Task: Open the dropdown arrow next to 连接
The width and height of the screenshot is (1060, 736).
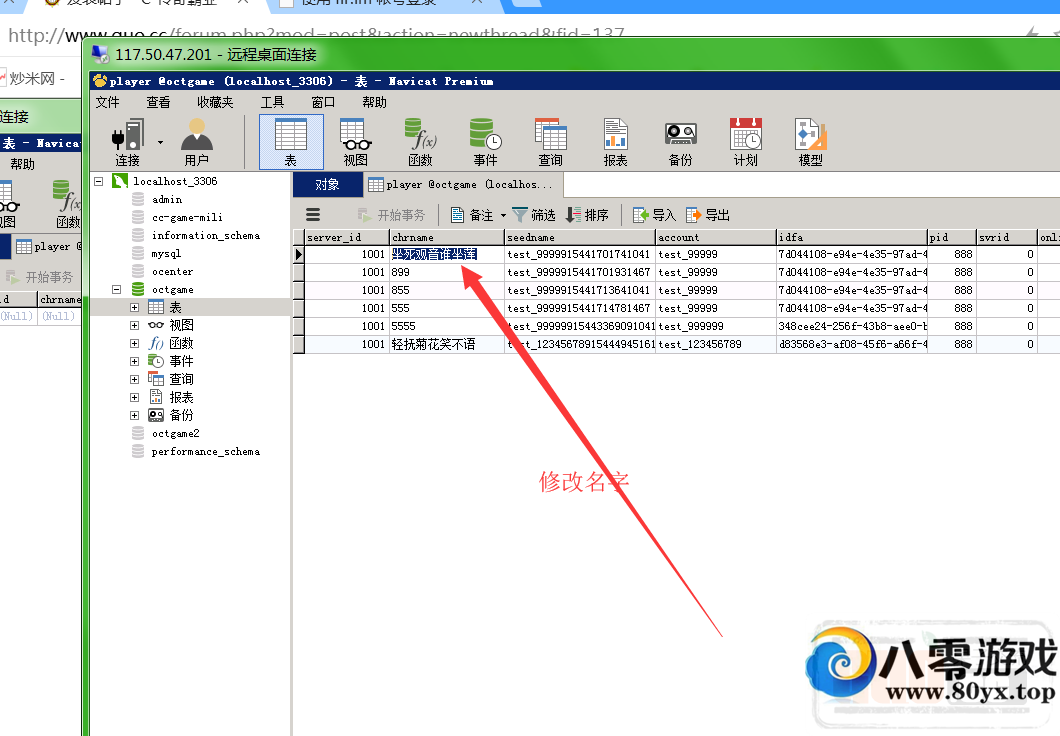Action: tap(160, 143)
